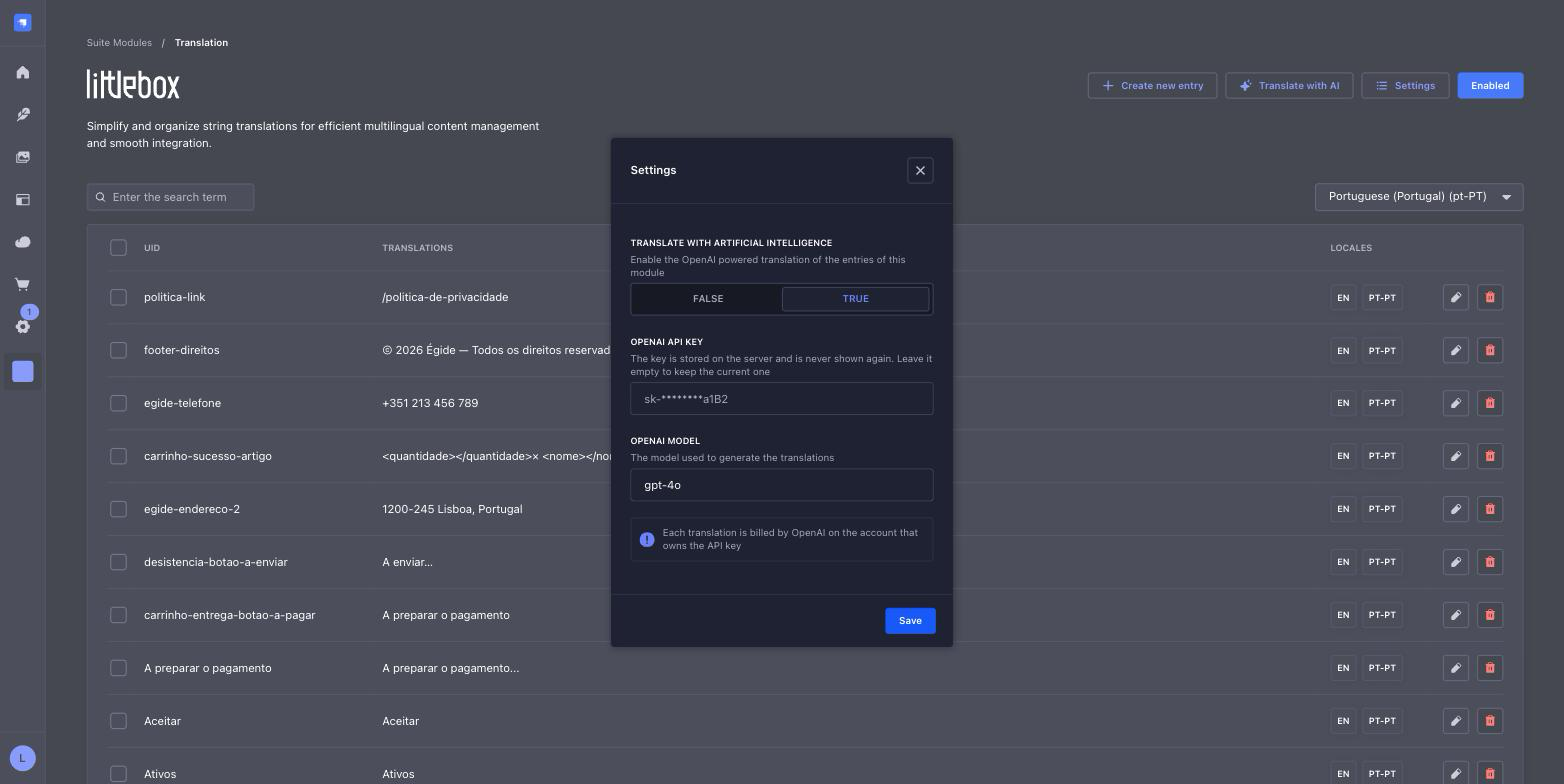The width and height of the screenshot is (1564, 784).
Task: Open the gear icon with notification badge
Action: 23,326
